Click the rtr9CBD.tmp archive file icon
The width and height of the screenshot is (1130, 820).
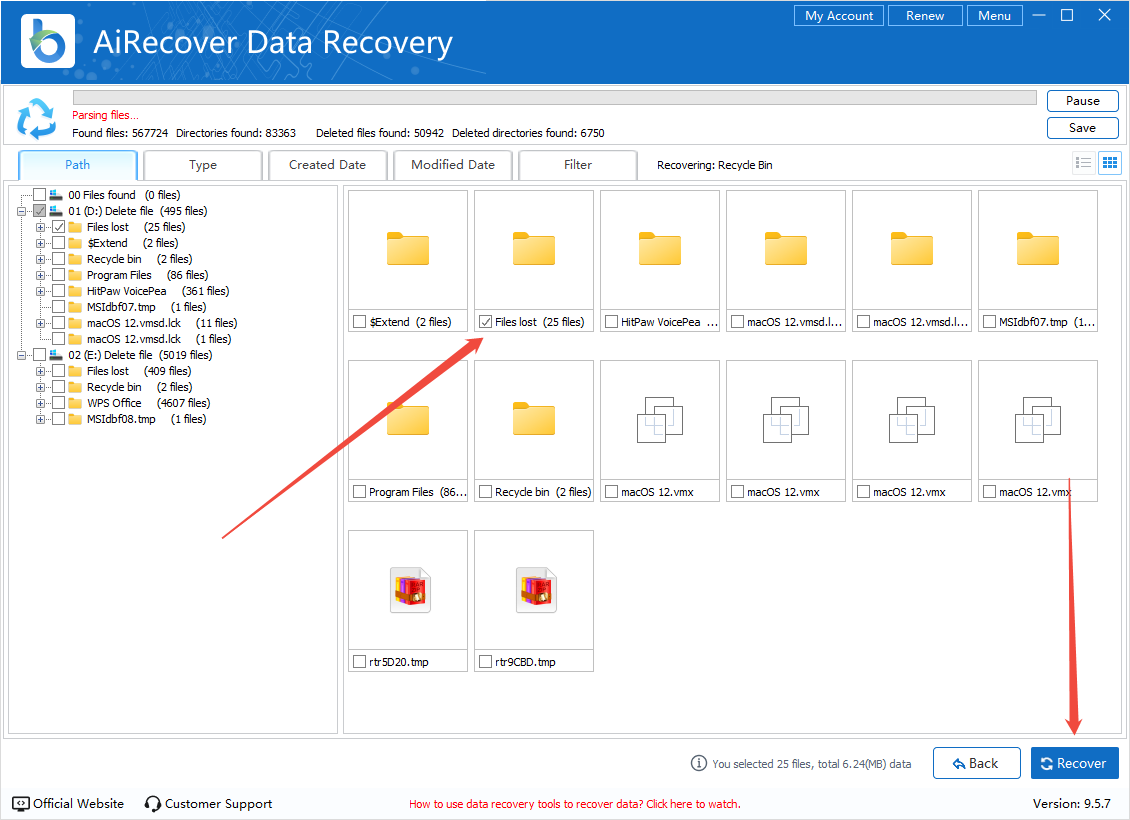coord(534,590)
